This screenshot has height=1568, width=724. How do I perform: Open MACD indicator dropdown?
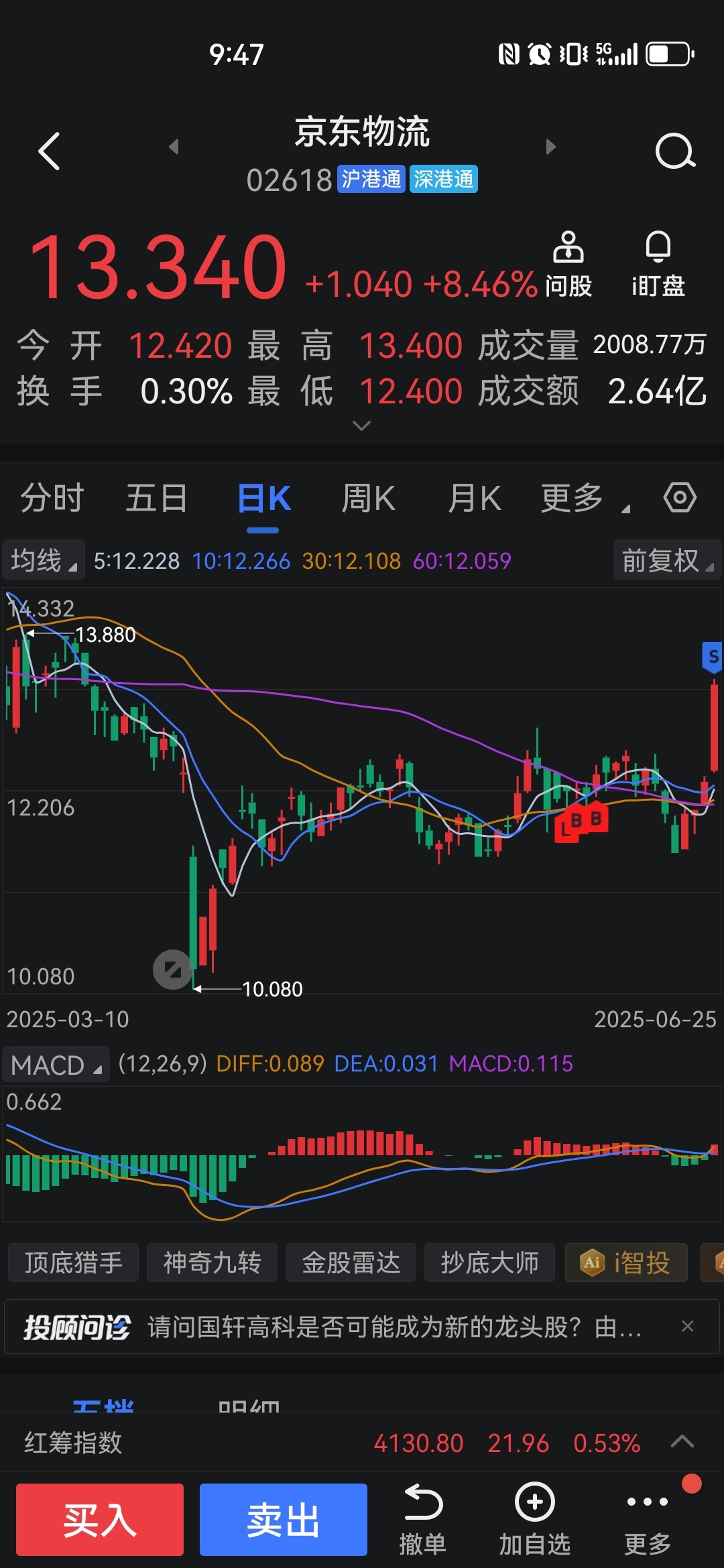[x=56, y=1064]
